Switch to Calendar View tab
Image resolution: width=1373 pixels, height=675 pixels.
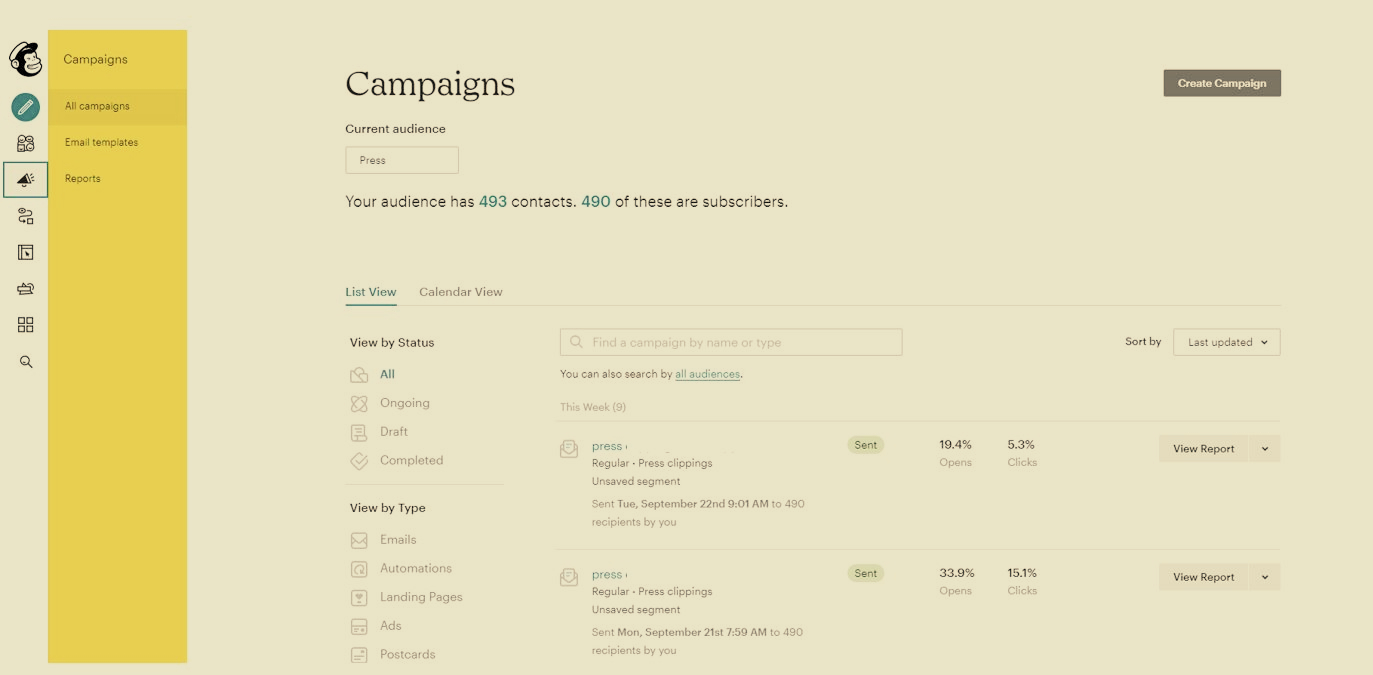coord(460,292)
